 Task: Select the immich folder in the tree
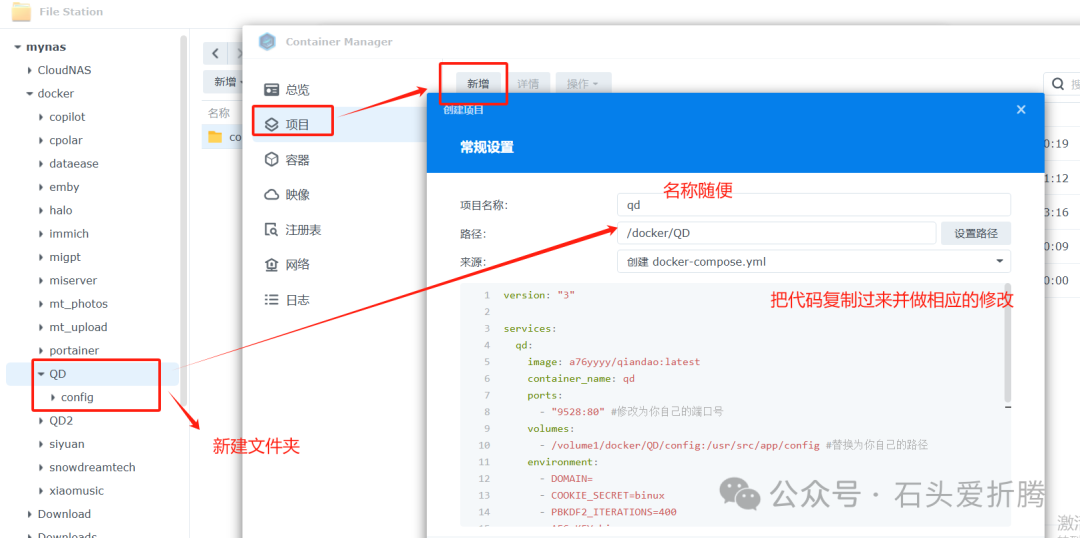pos(69,234)
